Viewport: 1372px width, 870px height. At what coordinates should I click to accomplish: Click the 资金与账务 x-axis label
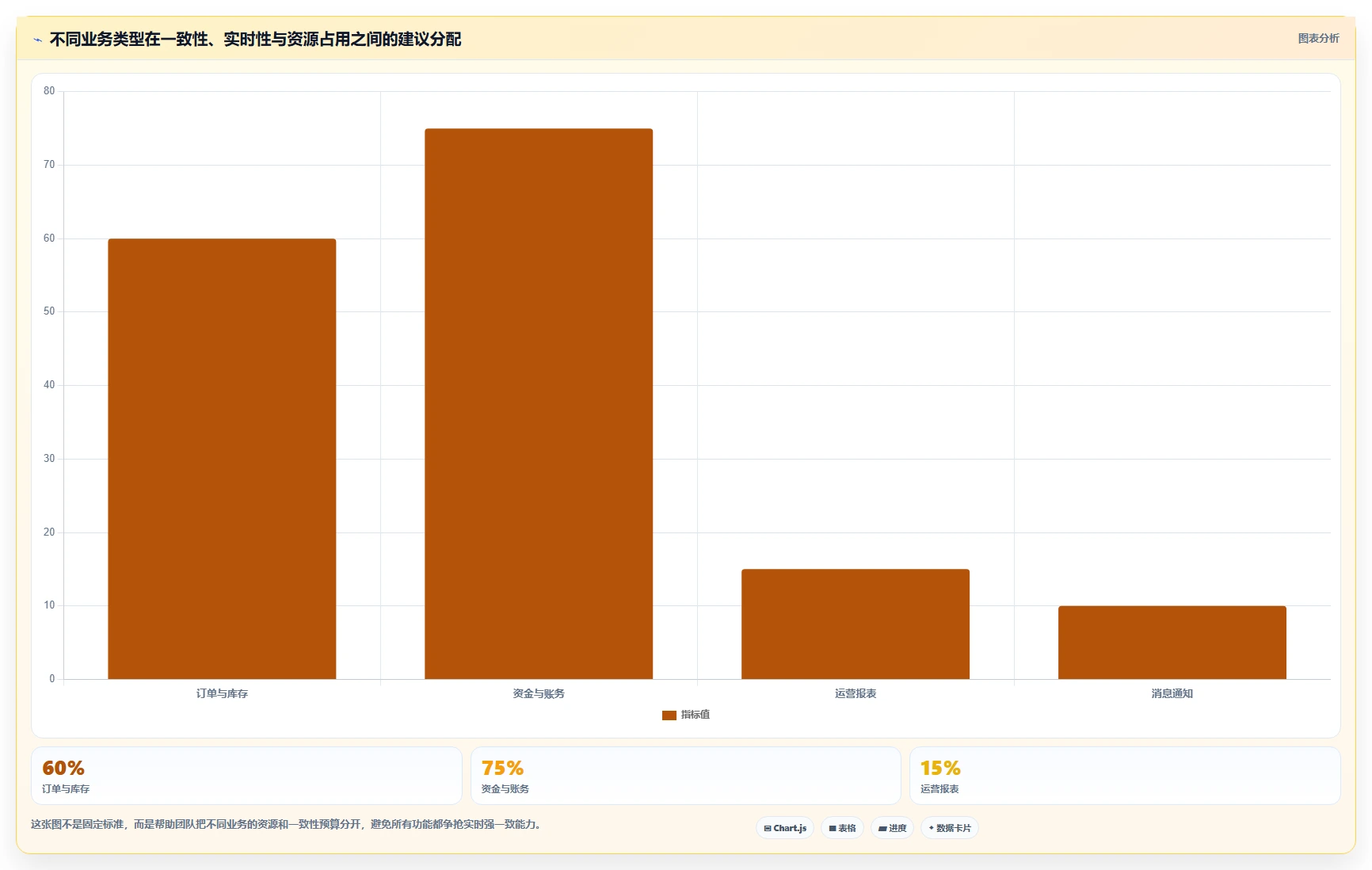[x=539, y=693]
